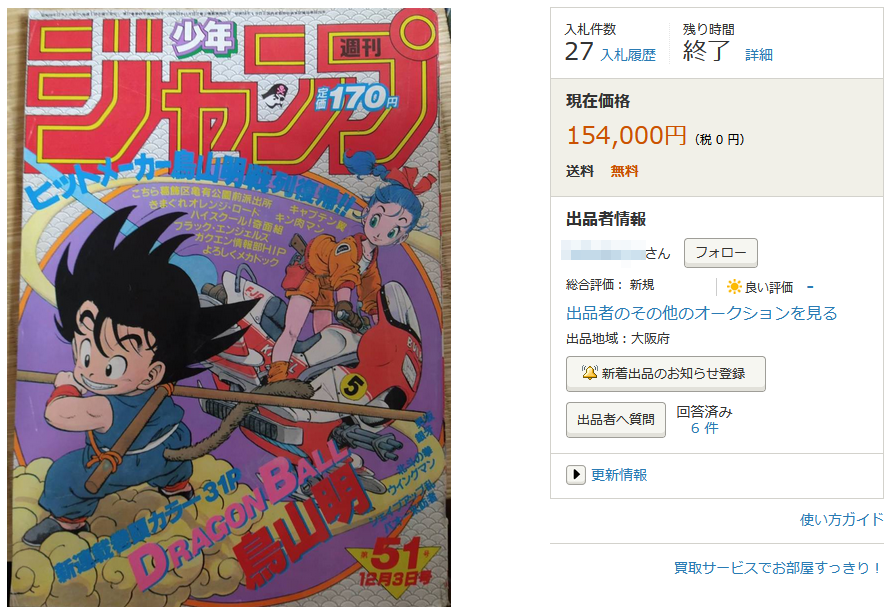The width and height of the screenshot is (891, 614).
Task: Open the 6 件 answered questions link
Action: [x=704, y=428]
